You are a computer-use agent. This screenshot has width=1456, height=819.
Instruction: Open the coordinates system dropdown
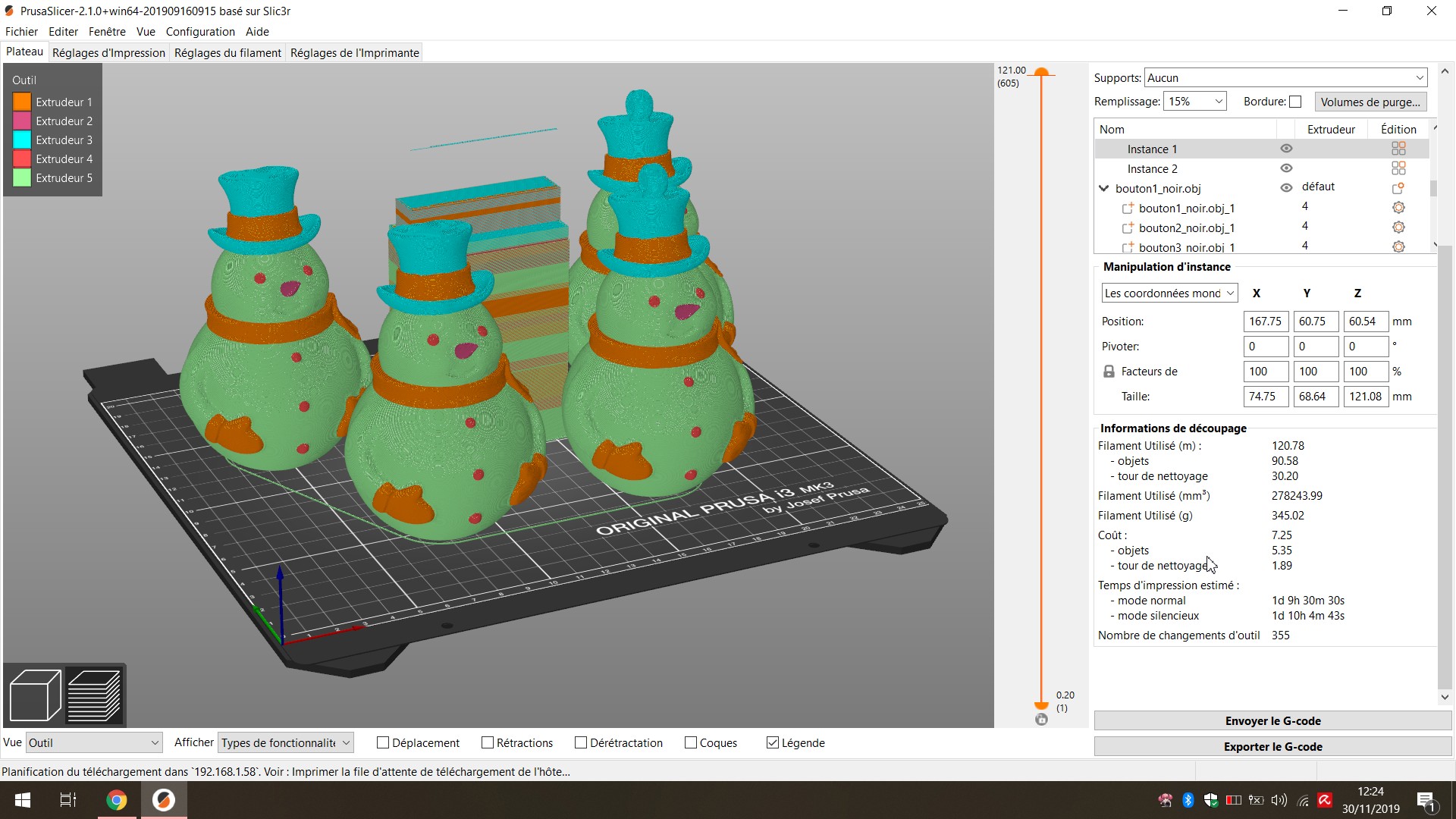click(x=1169, y=293)
